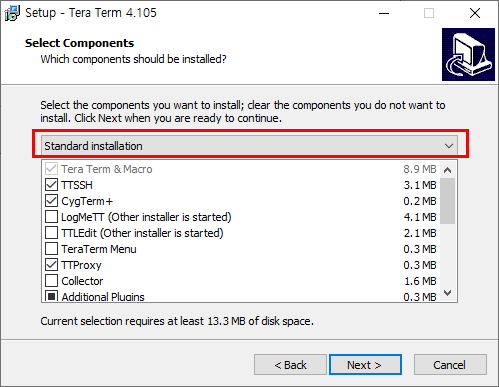
Task: Enable the TeraTerm Menu checkbox
Action: click(x=51, y=249)
